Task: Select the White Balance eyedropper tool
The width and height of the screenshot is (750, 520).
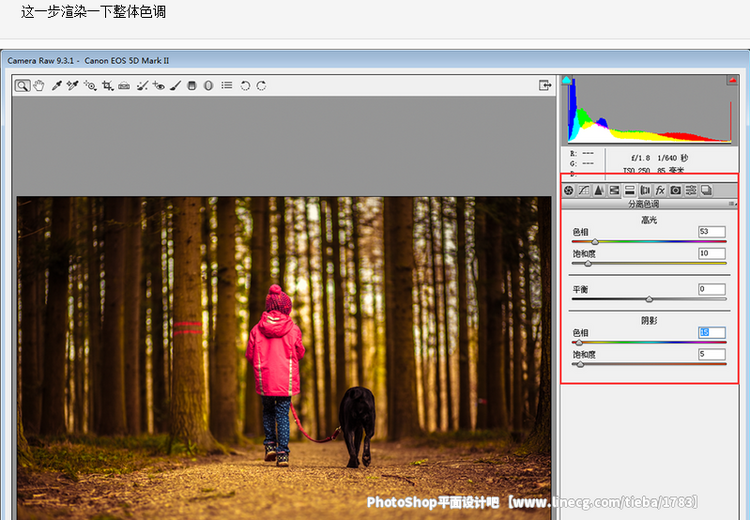Action: [x=56, y=86]
